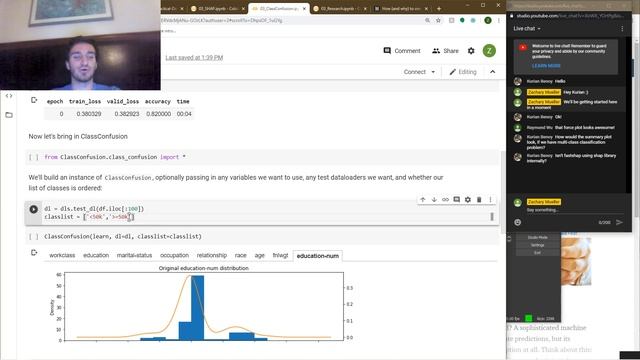Click the 0.820000 accuracy value

(x=158, y=114)
